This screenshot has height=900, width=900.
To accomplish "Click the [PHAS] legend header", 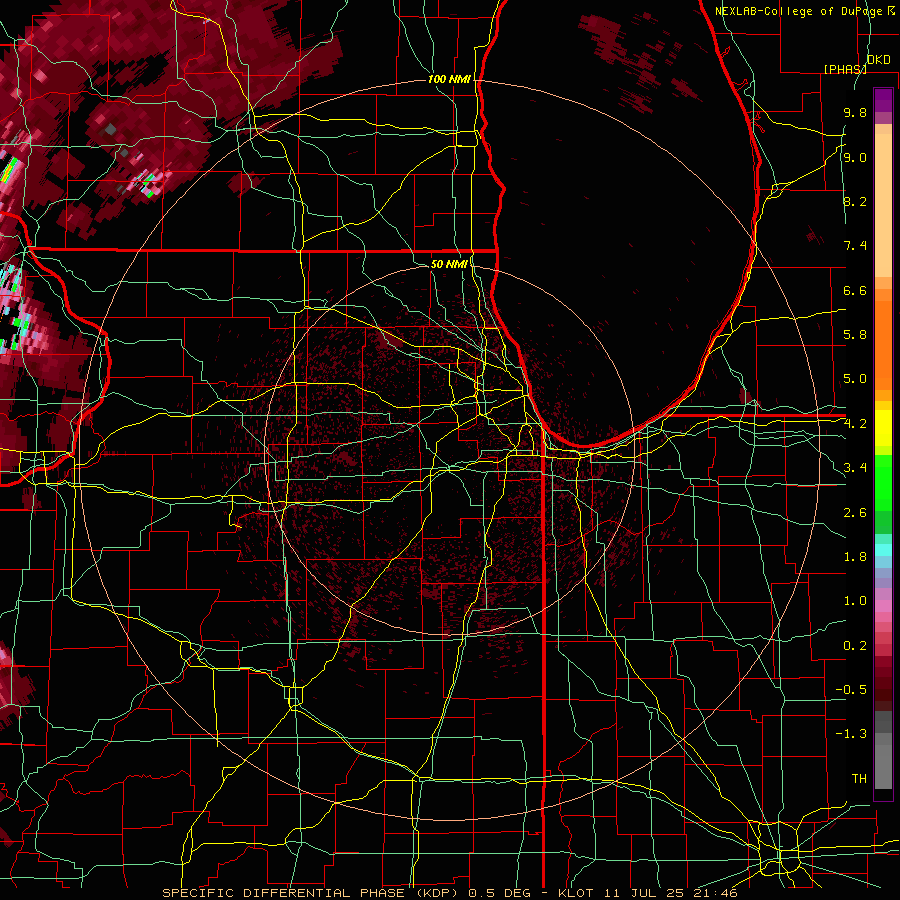I will (x=845, y=69).
